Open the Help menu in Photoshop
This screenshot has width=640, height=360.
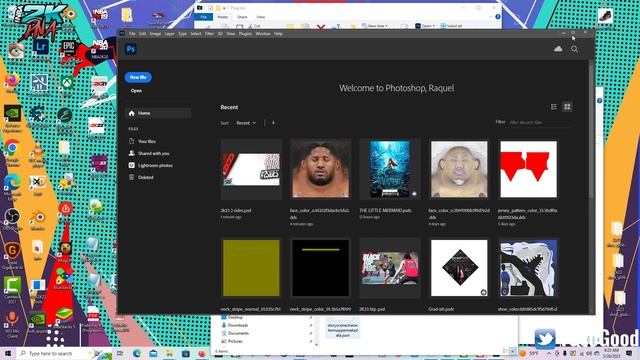[x=278, y=34]
